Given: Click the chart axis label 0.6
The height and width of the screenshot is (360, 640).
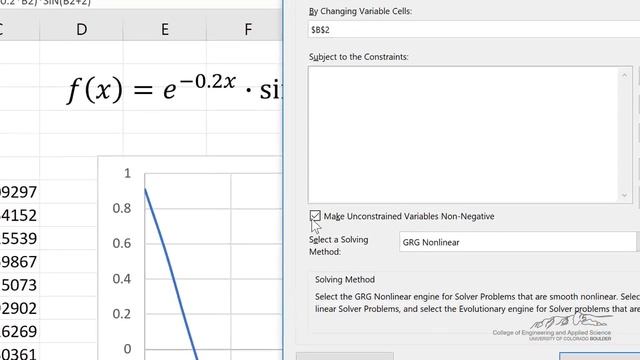Looking at the screenshot, I should (x=122, y=243).
